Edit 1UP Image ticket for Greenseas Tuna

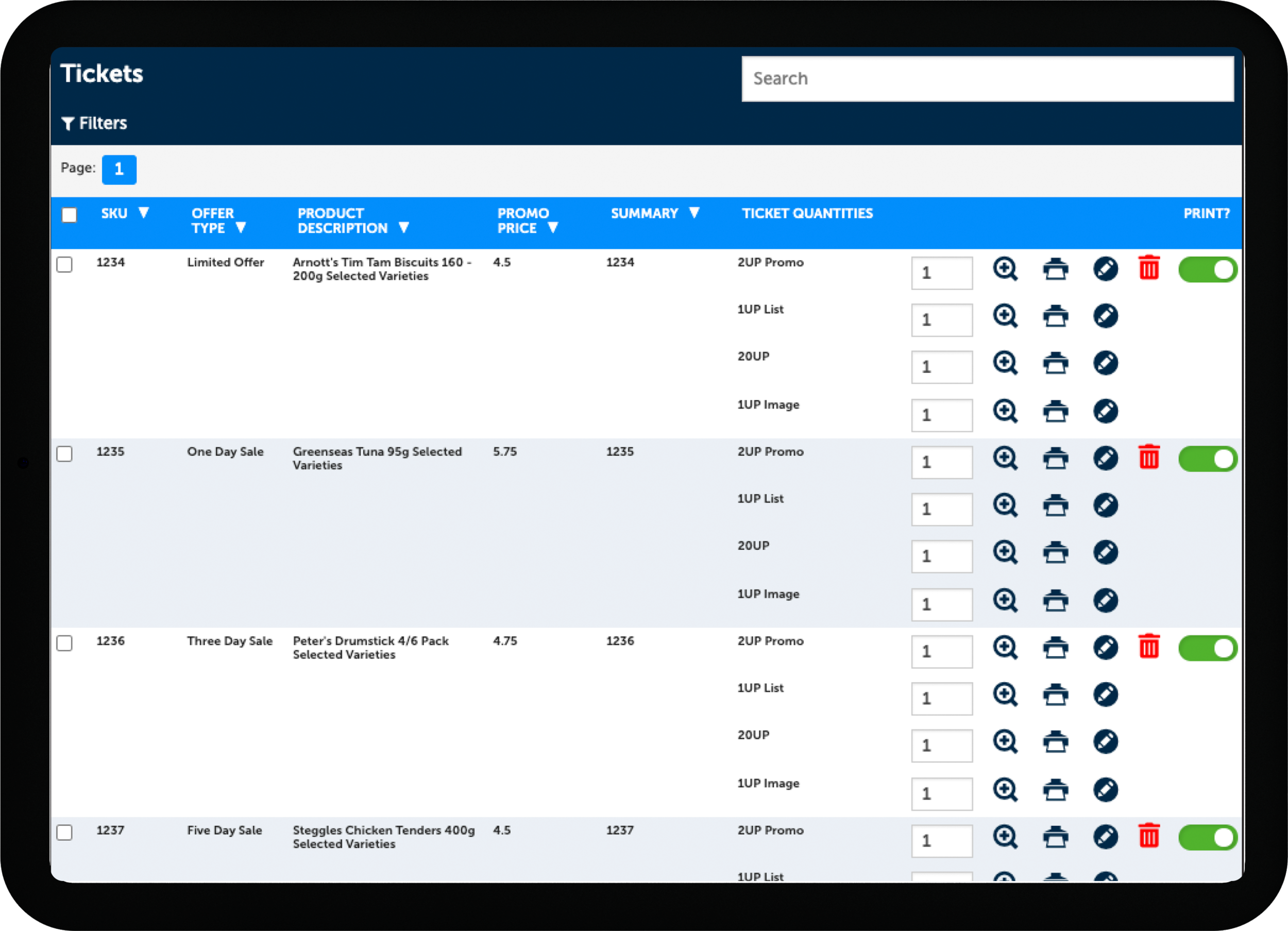point(1105,600)
